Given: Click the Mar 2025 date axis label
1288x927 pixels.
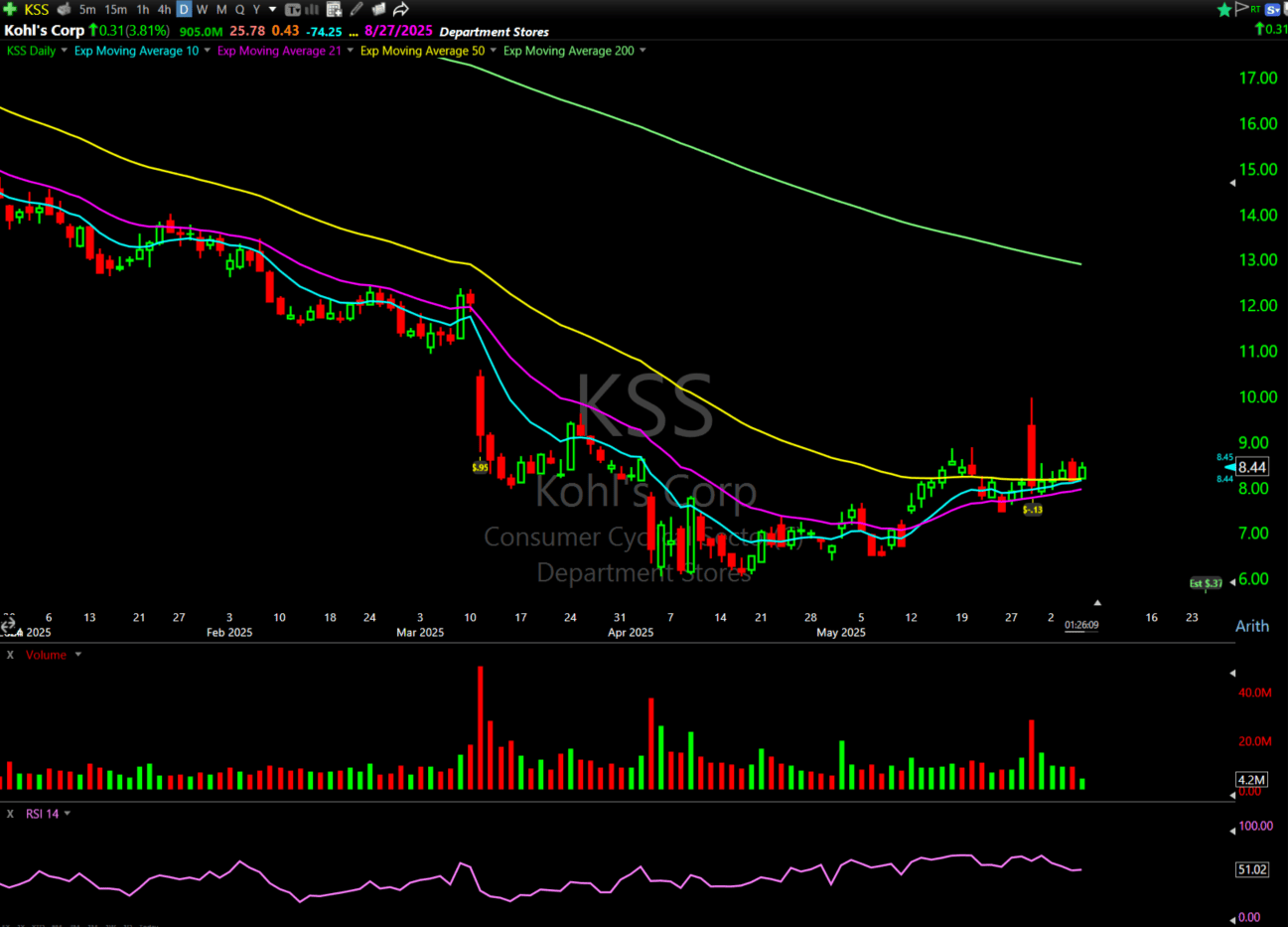Looking at the screenshot, I should click(420, 632).
